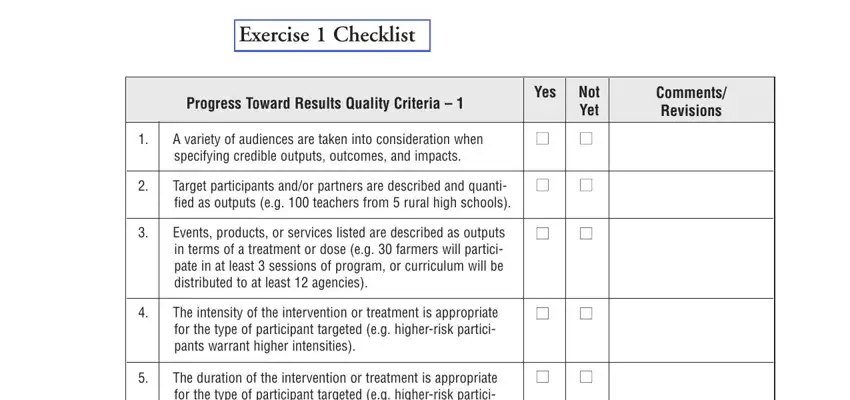The width and height of the screenshot is (850, 400).
Task: Check Not Yet for criterion 1
Action: pos(585,139)
